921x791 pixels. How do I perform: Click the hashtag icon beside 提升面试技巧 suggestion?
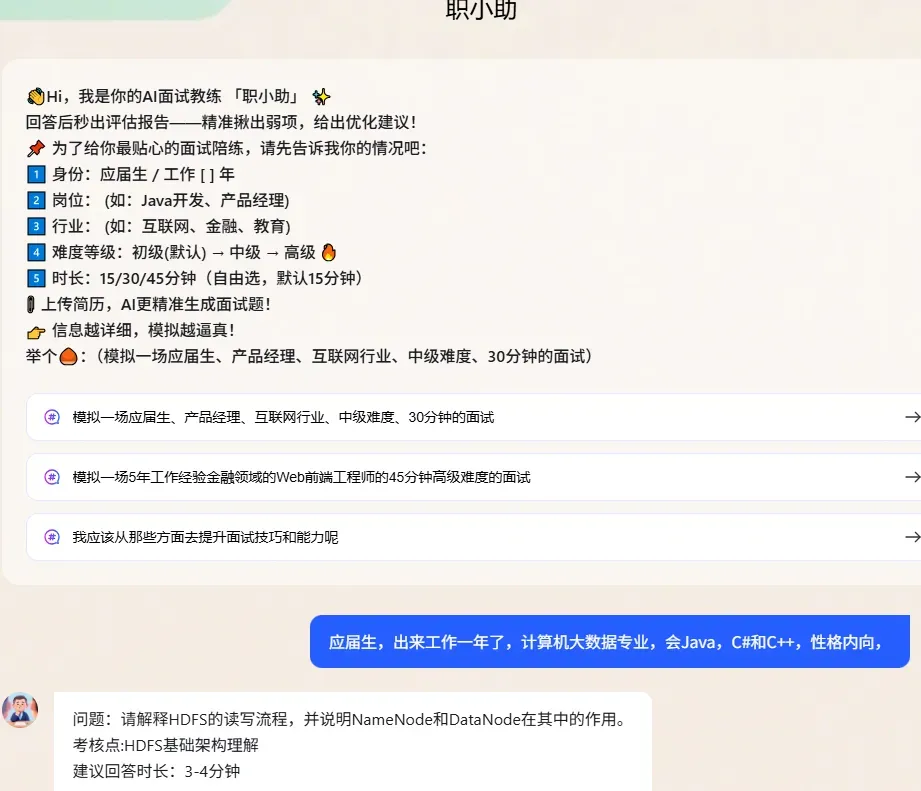click(52, 537)
